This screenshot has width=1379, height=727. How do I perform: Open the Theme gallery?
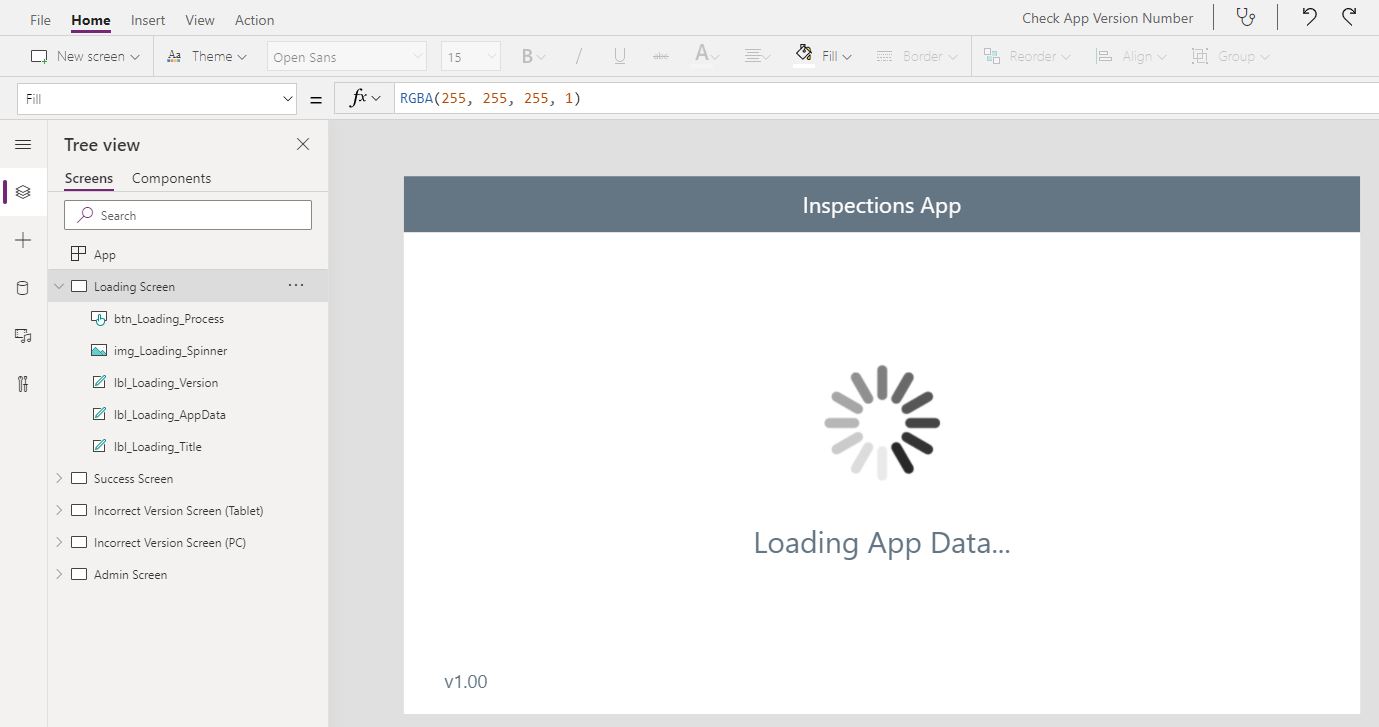207,56
